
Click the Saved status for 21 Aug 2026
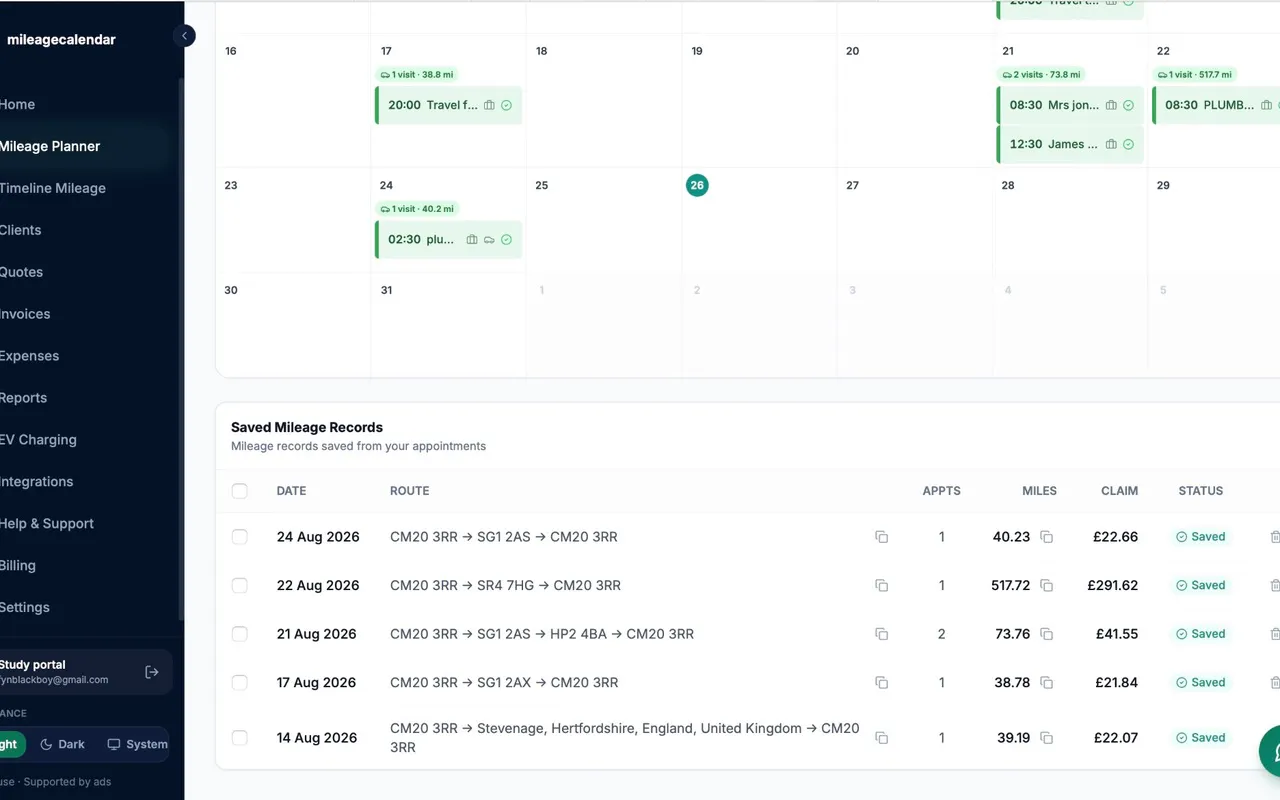pyautogui.click(x=1200, y=634)
